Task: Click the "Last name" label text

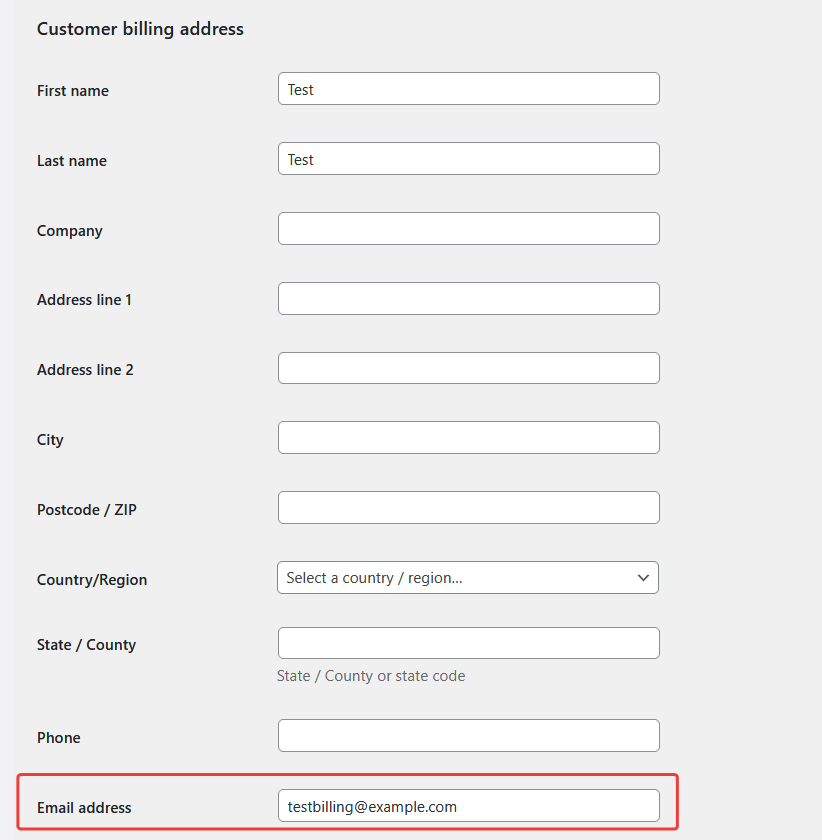Action: [x=72, y=161]
